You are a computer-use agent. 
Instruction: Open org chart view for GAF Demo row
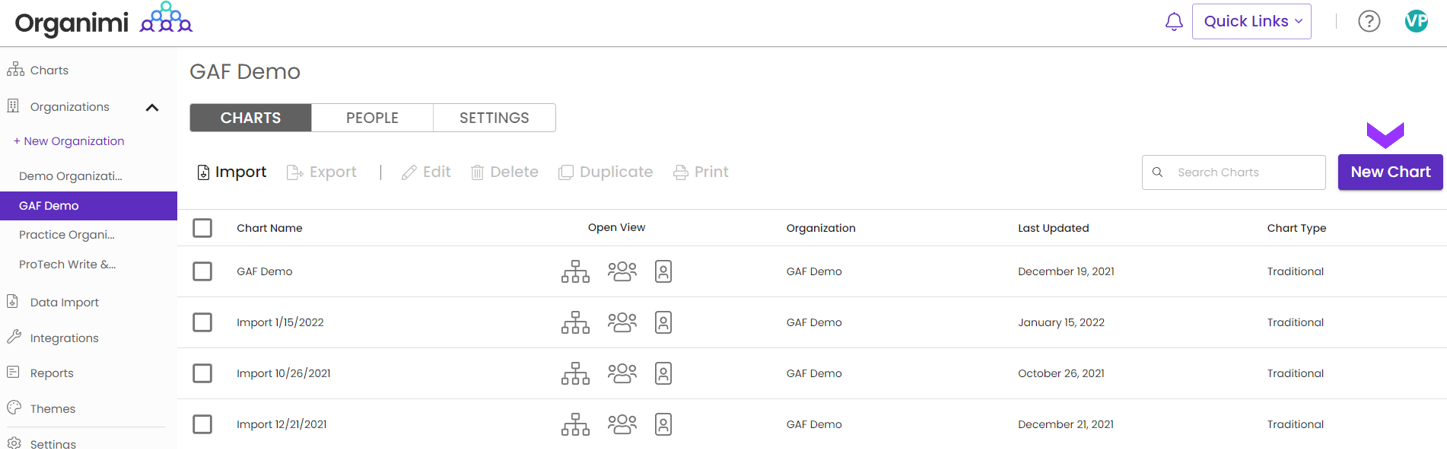point(575,271)
